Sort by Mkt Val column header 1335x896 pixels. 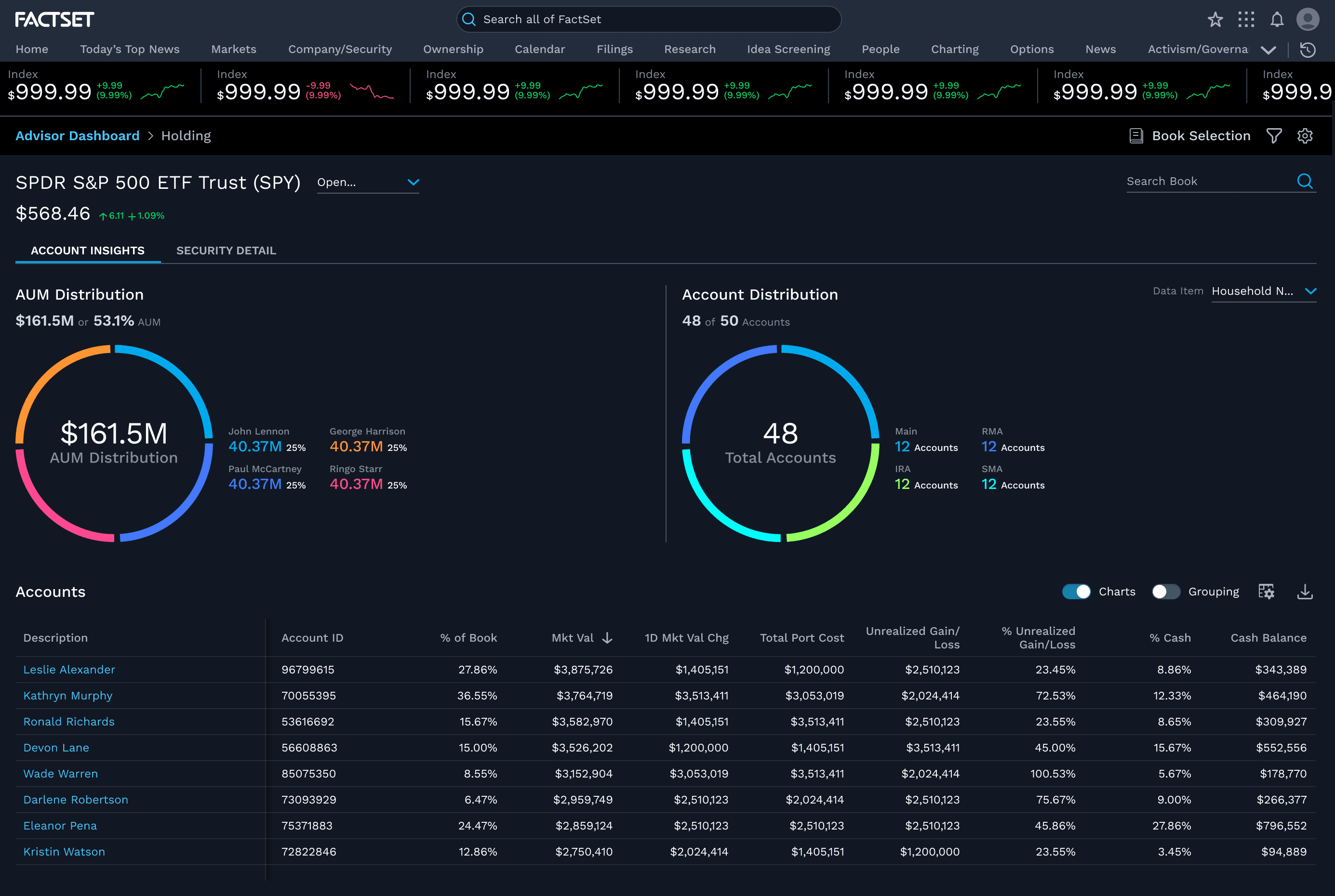(572, 638)
